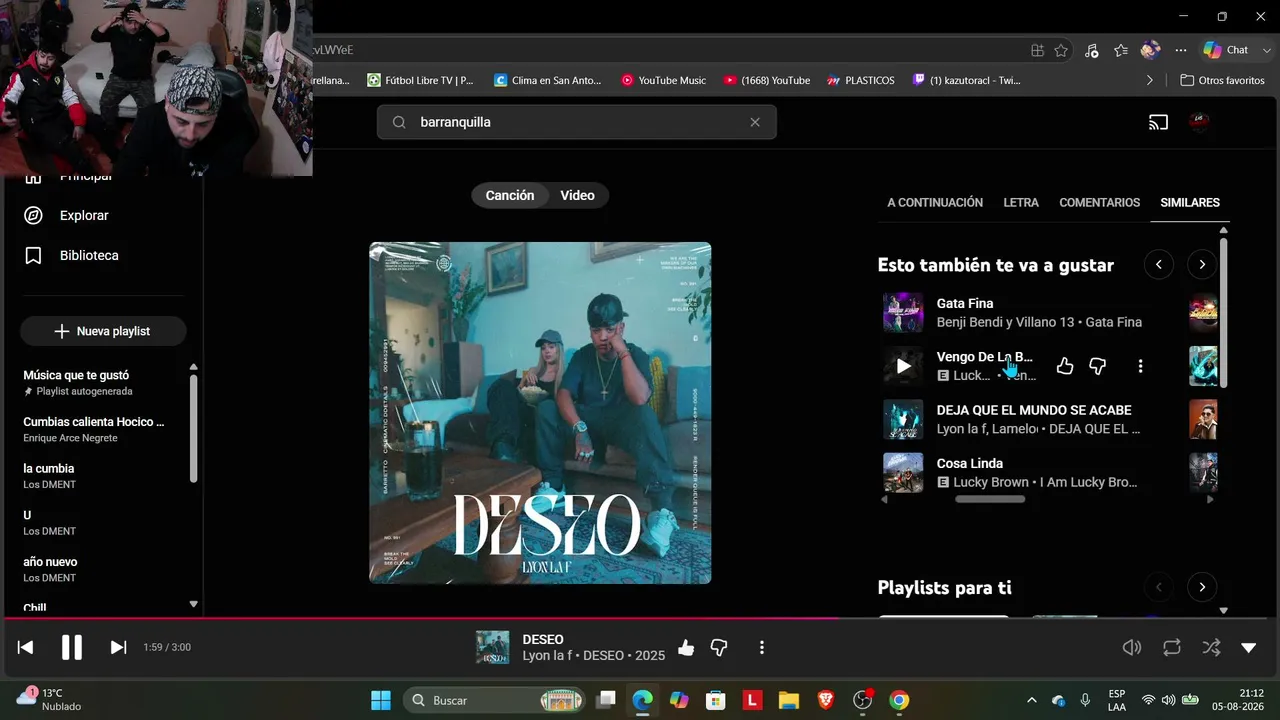1280x720 pixels.
Task: Open the PLASTICOS bookmark
Action: tap(860, 80)
